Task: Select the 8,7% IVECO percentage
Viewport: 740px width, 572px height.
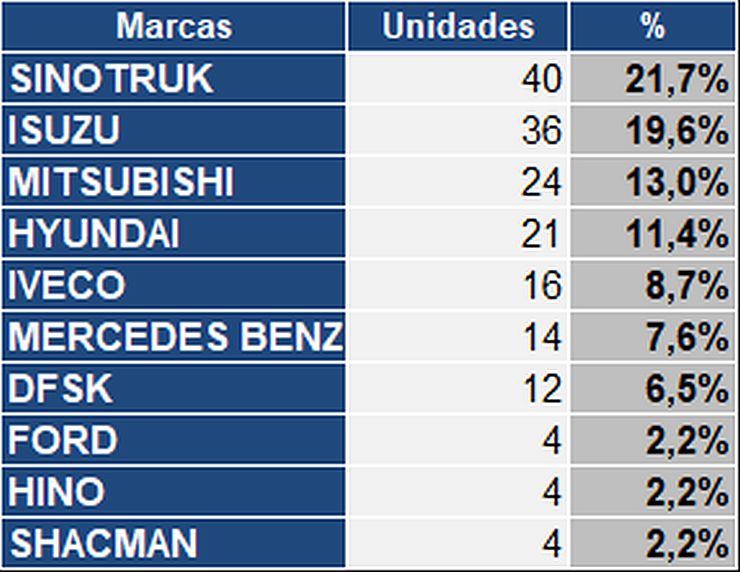Action: click(684, 286)
